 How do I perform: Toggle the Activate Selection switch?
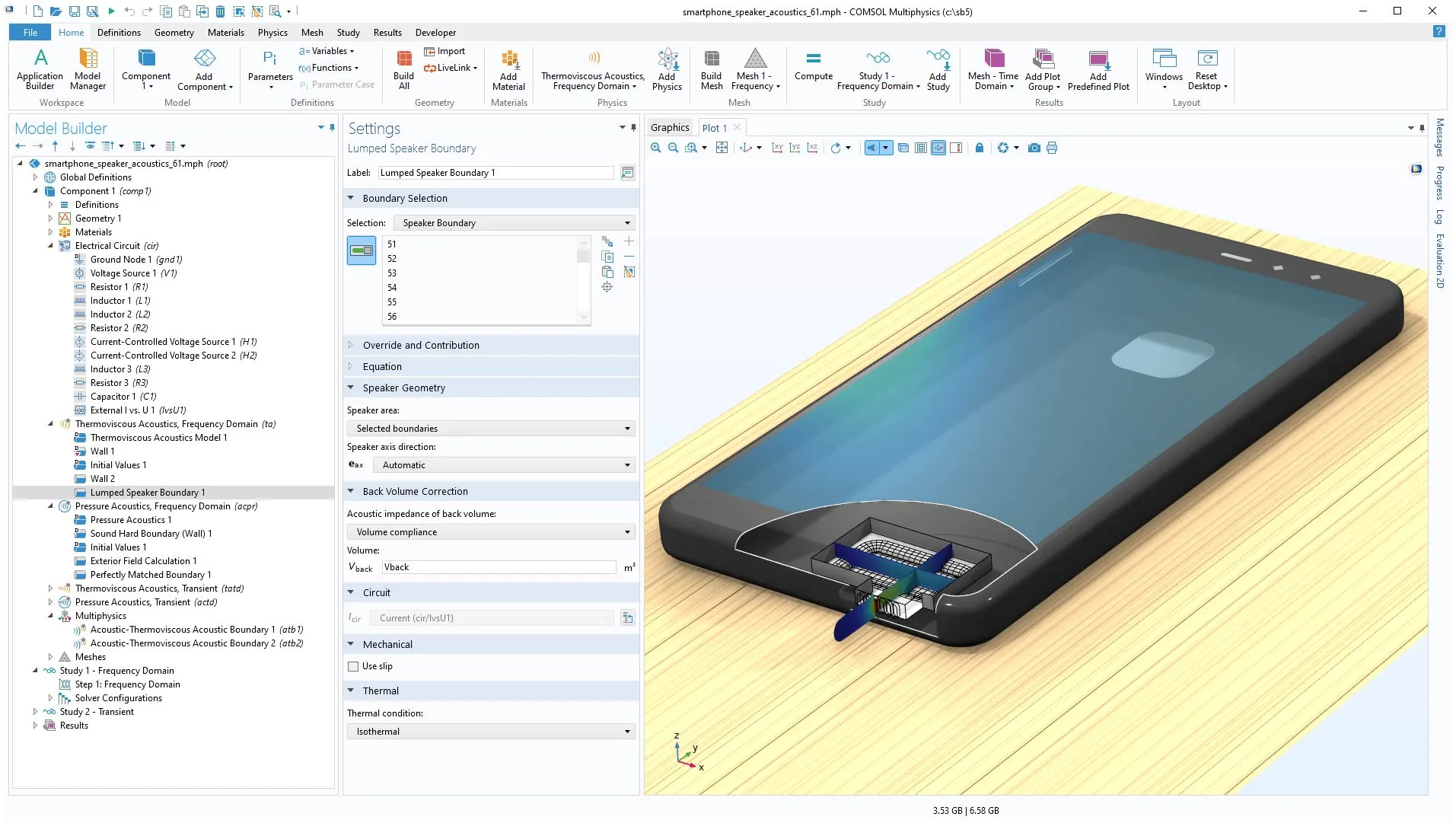click(x=361, y=250)
